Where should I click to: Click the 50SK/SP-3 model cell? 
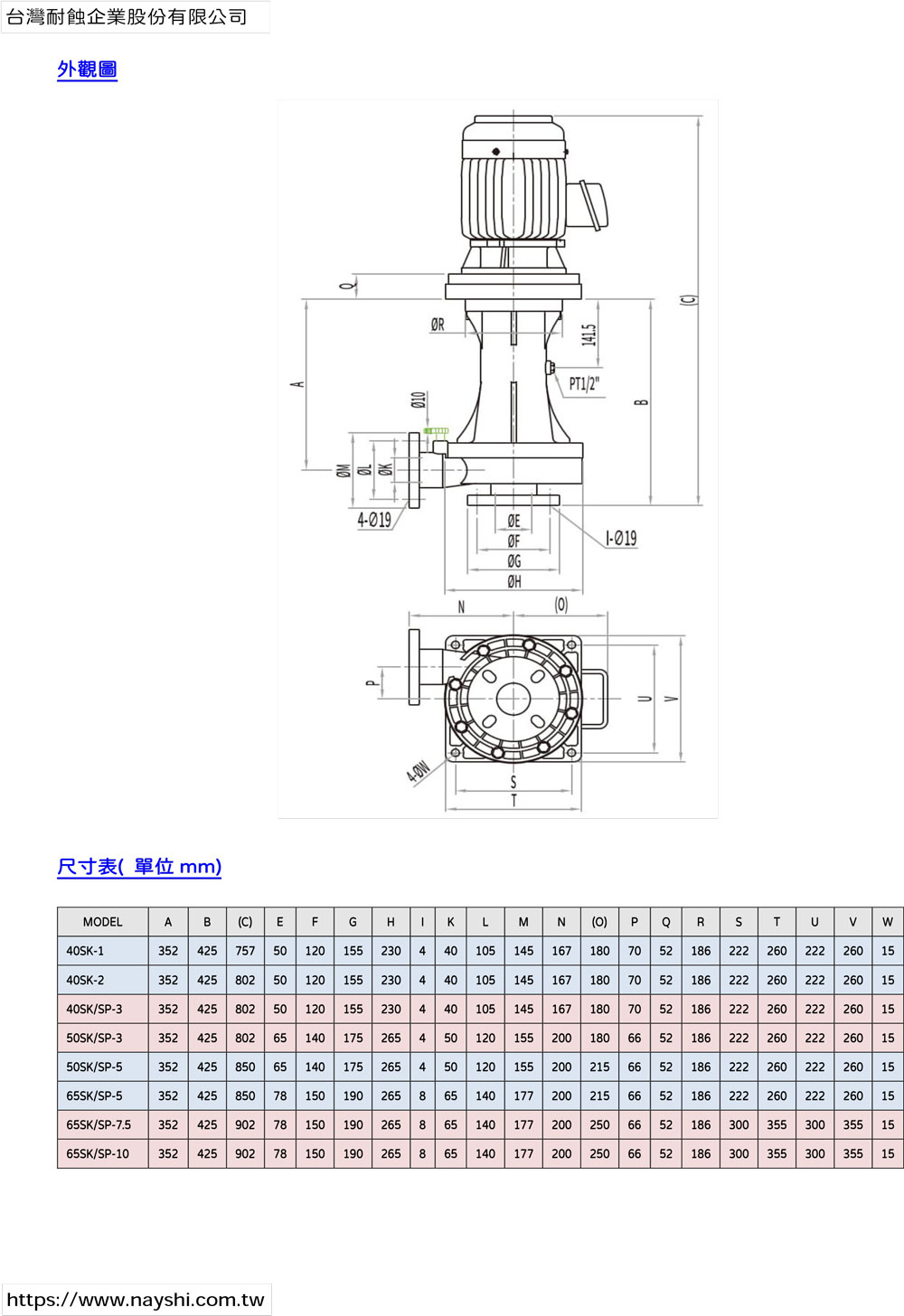(x=94, y=1038)
